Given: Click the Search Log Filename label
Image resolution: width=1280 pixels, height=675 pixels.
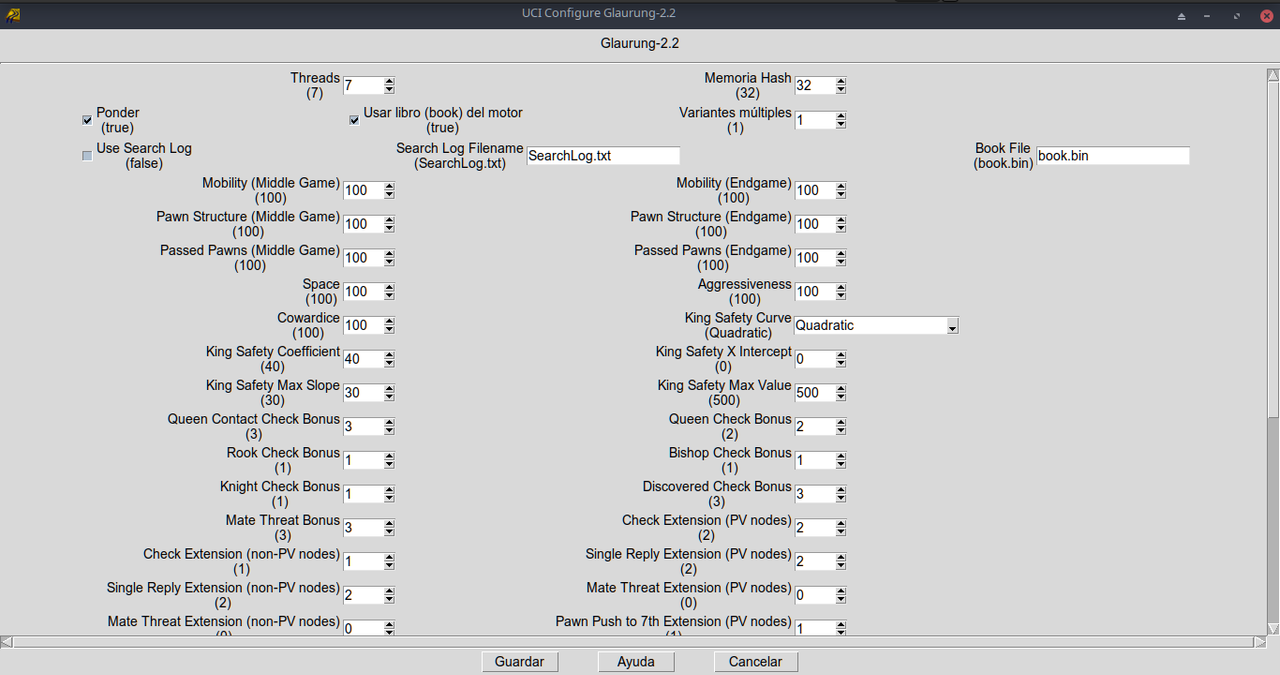Looking at the screenshot, I should pyautogui.click(x=460, y=155).
